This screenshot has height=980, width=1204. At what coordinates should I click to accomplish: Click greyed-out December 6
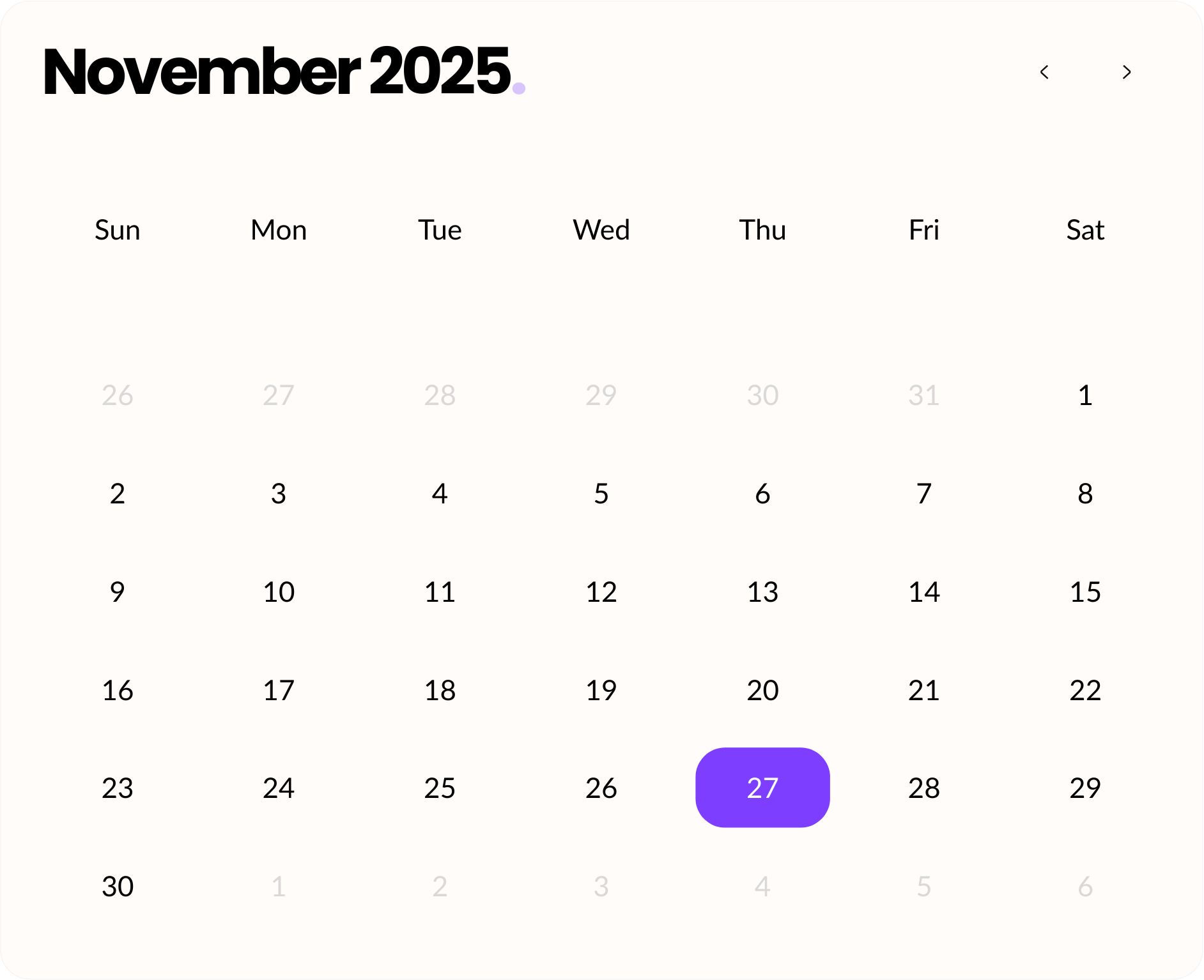pos(1085,887)
